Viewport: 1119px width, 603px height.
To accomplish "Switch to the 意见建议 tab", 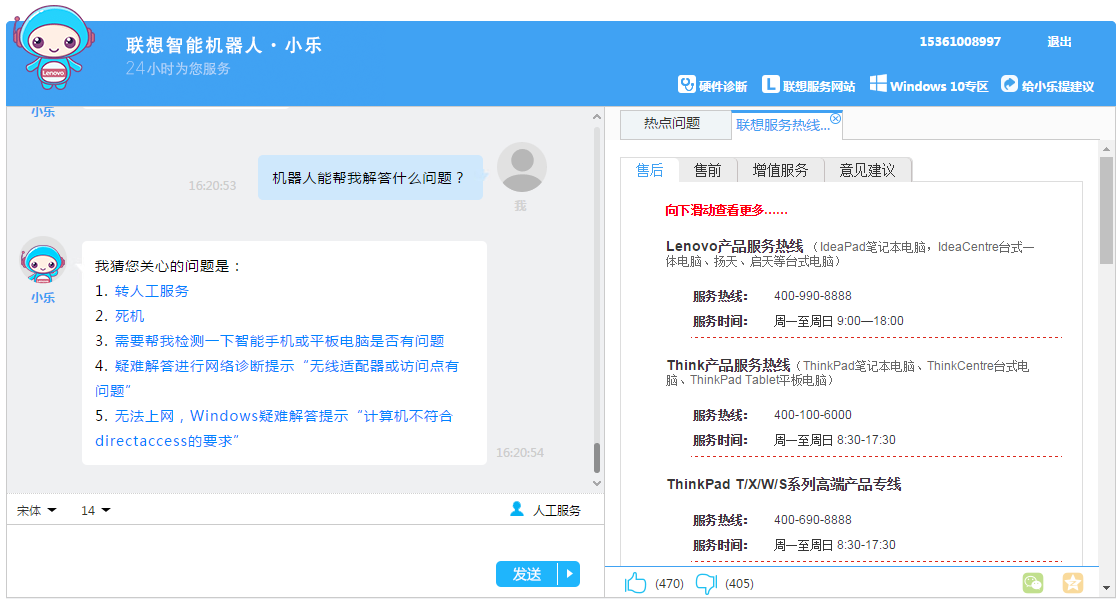I will click(867, 170).
